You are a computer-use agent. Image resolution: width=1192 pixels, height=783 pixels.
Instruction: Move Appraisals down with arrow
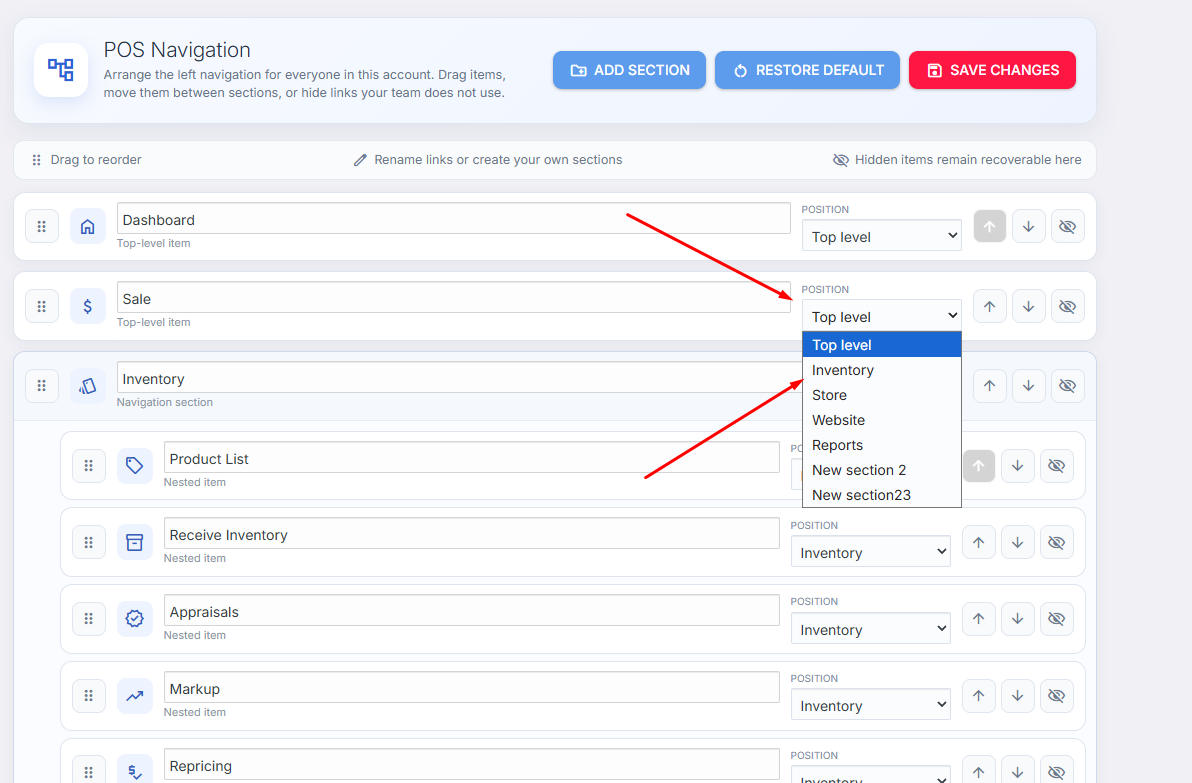(x=1018, y=619)
